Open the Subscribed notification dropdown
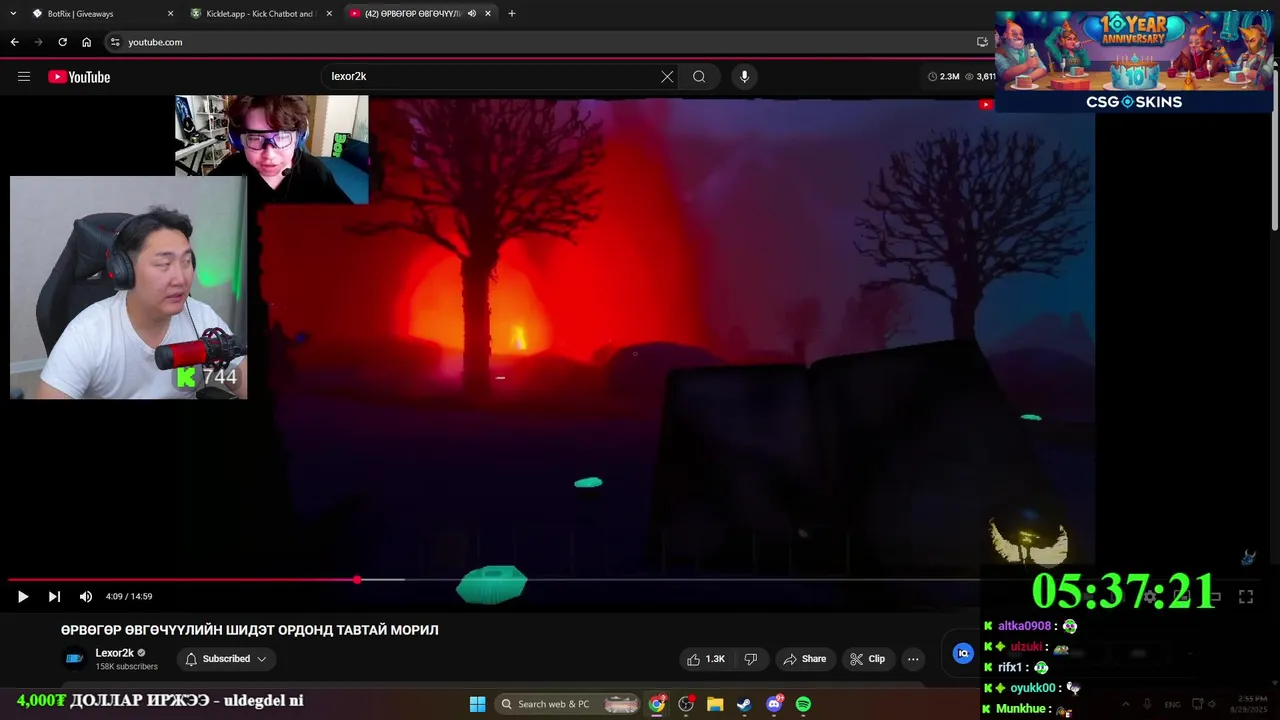Image resolution: width=1280 pixels, height=720 pixels. point(226,659)
